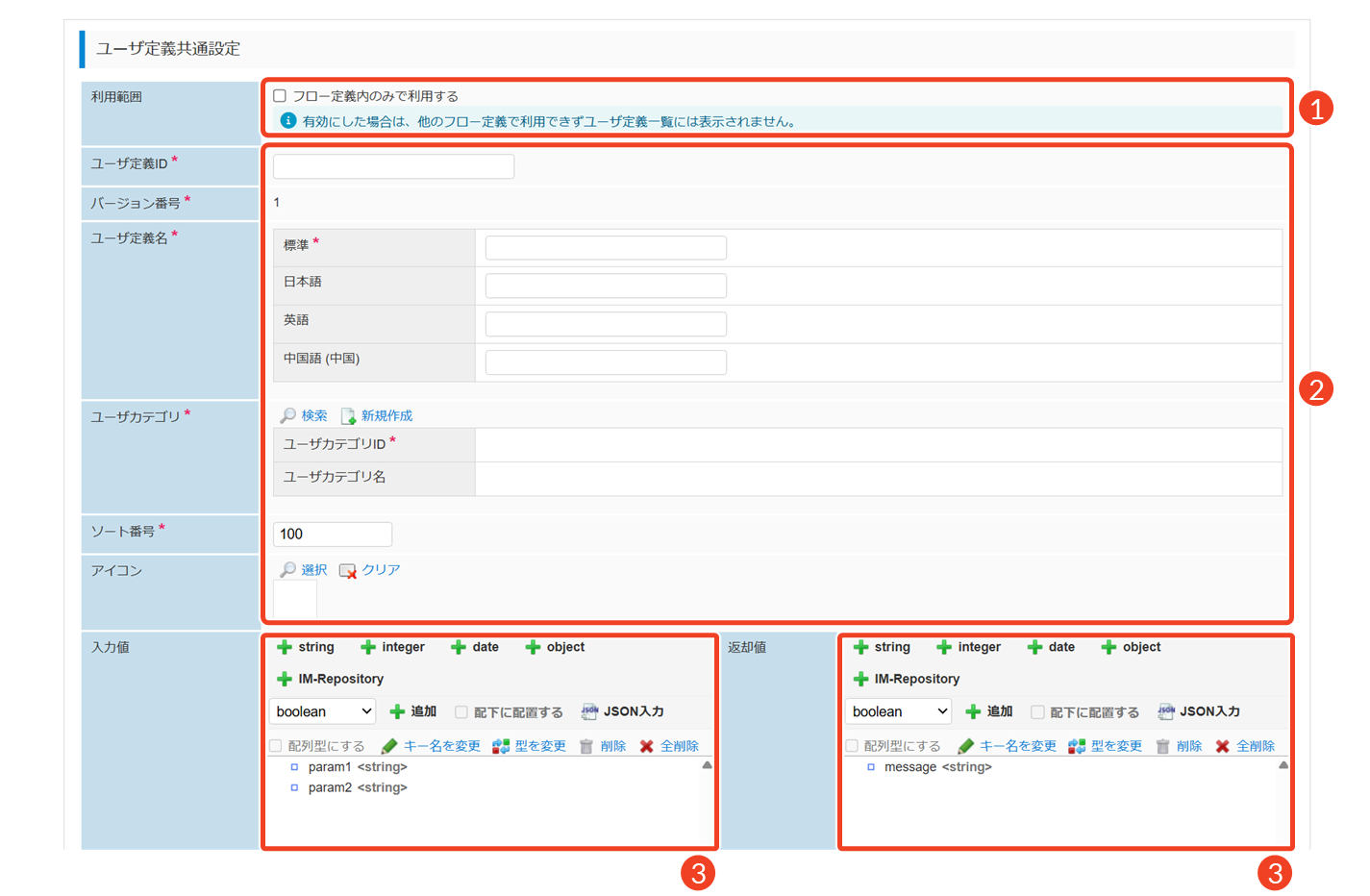Image resolution: width=1370 pixels, height=896 pixels.
Task: Click the change-type icon in return values panel
Action: coord(1077,746)
